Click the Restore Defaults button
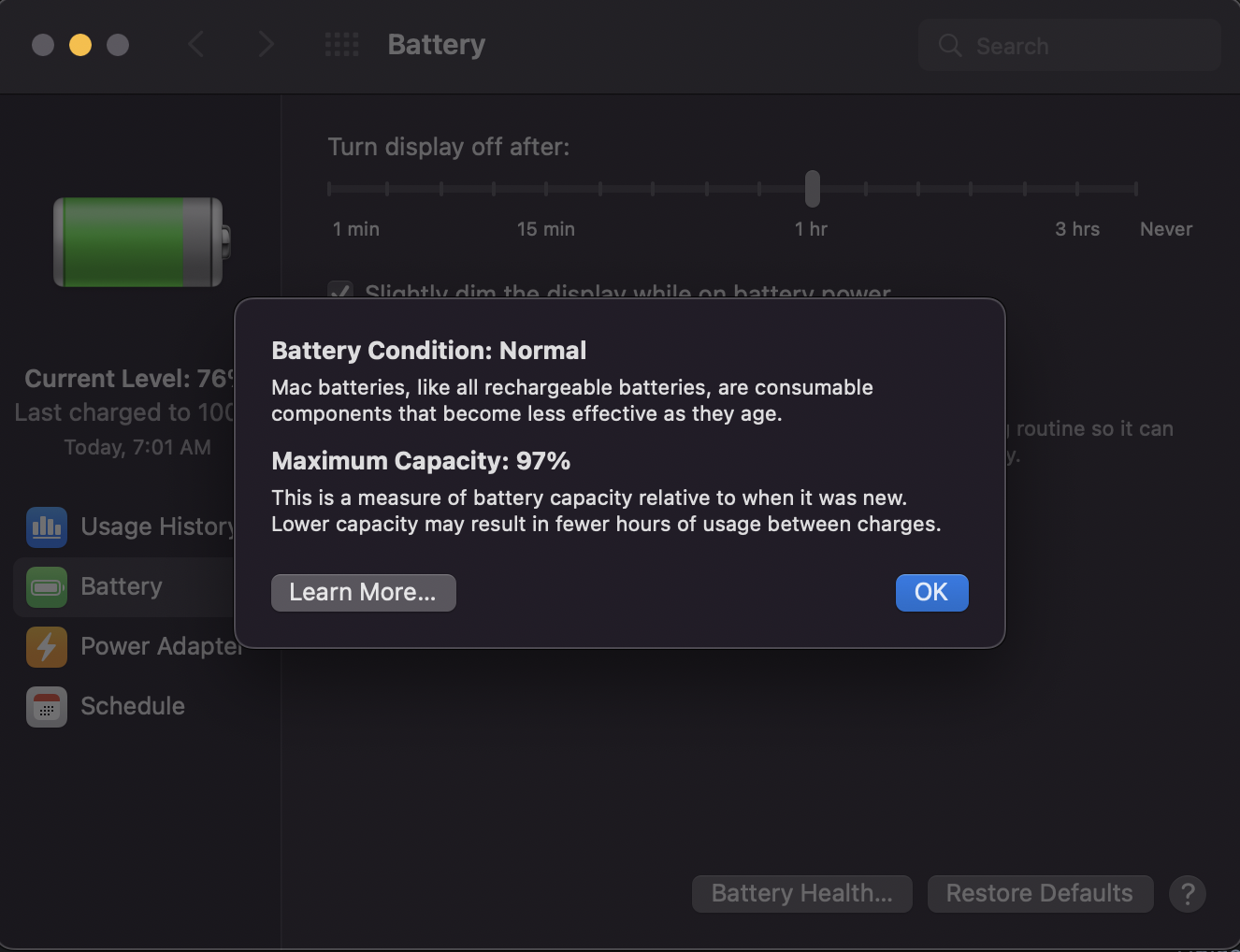Image resolution: width=1240 pixels, height=952 pixels. coord(1040,894)
